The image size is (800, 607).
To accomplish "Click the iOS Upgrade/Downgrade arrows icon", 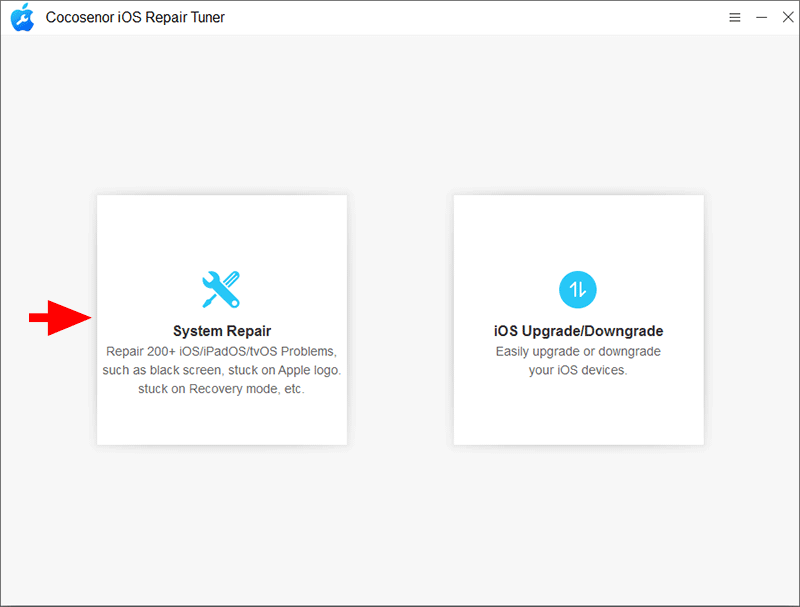I will point(578,289).
